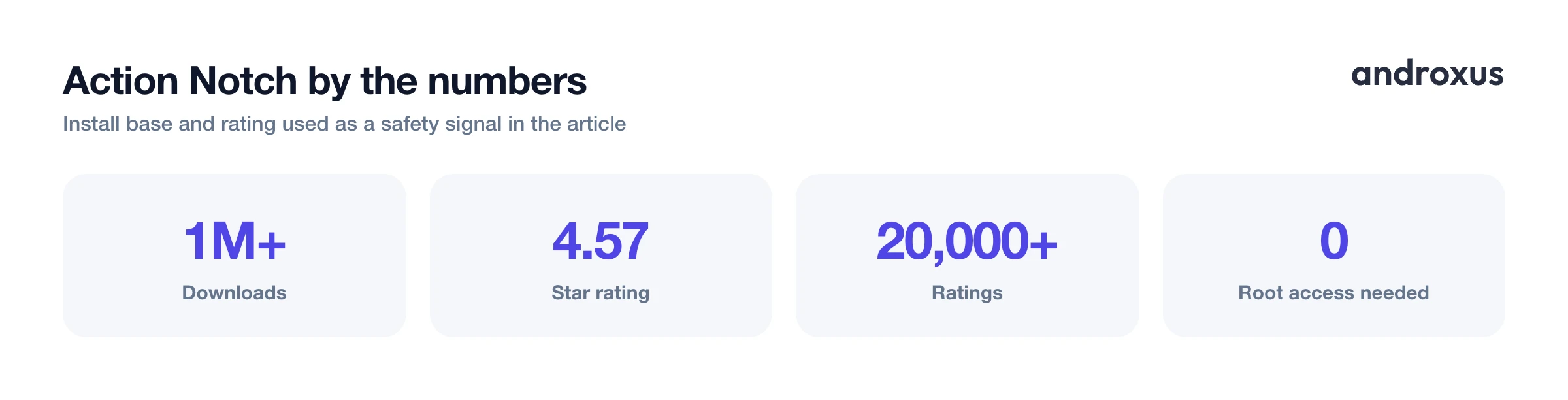Select the Root access needed label
Screen dimensions: 1568x400
1334,293
